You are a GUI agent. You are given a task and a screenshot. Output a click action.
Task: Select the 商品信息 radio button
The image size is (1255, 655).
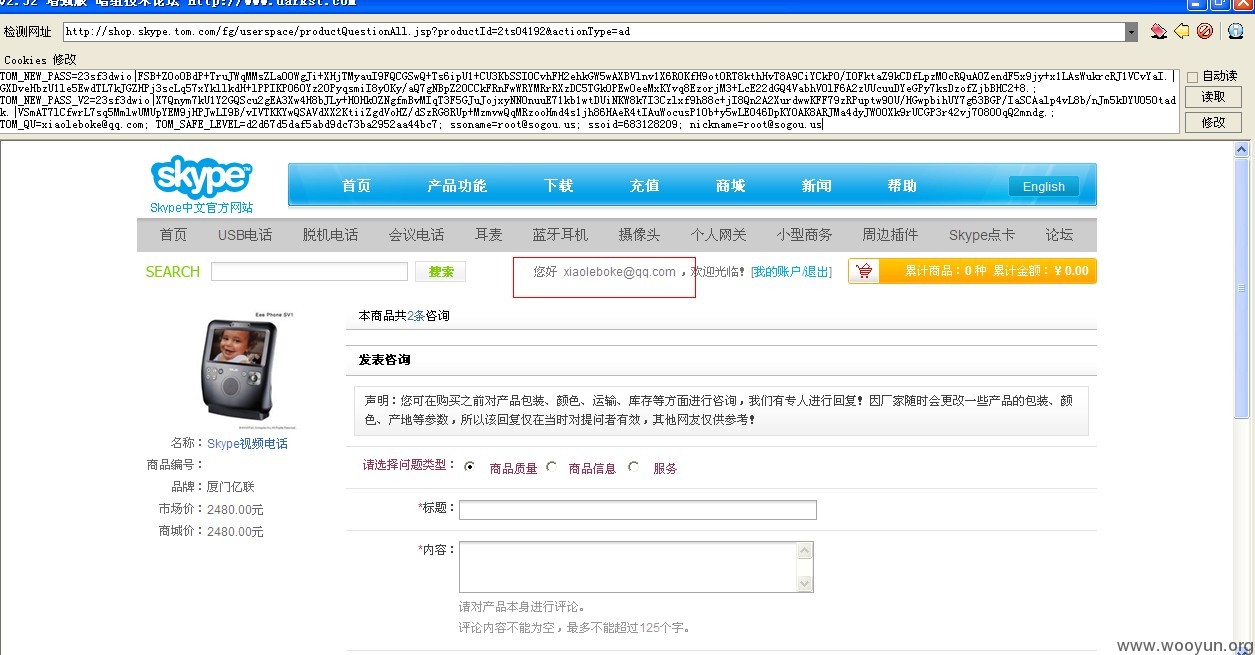551,466
